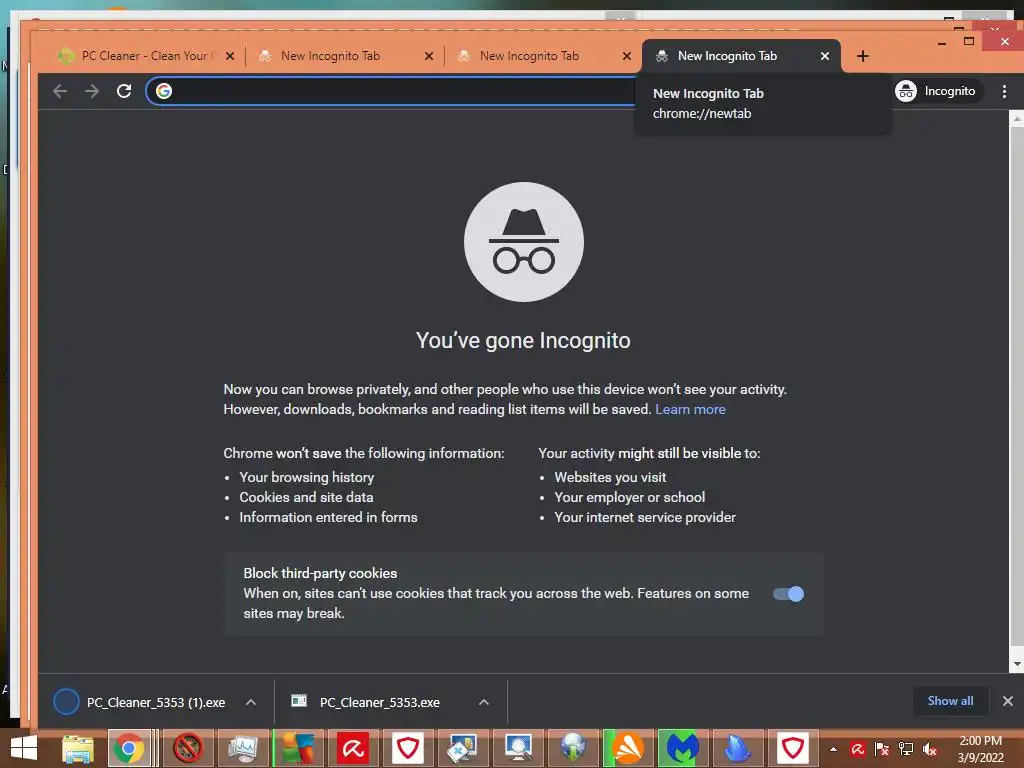
Task: Open the colorful blocks taskbar app
Action: [298, 748]
